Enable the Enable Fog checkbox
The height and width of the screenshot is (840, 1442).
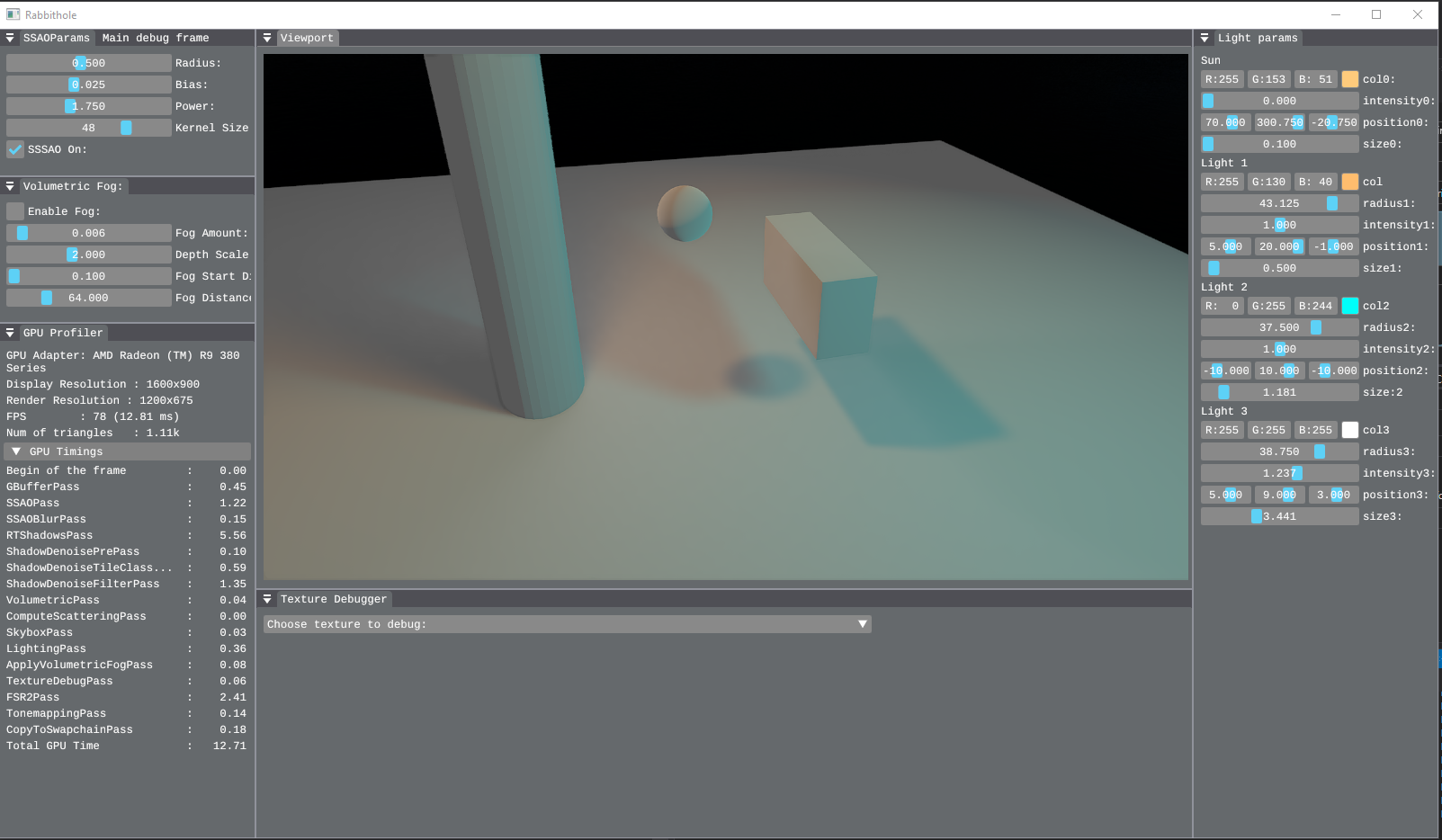coord(14,210)
